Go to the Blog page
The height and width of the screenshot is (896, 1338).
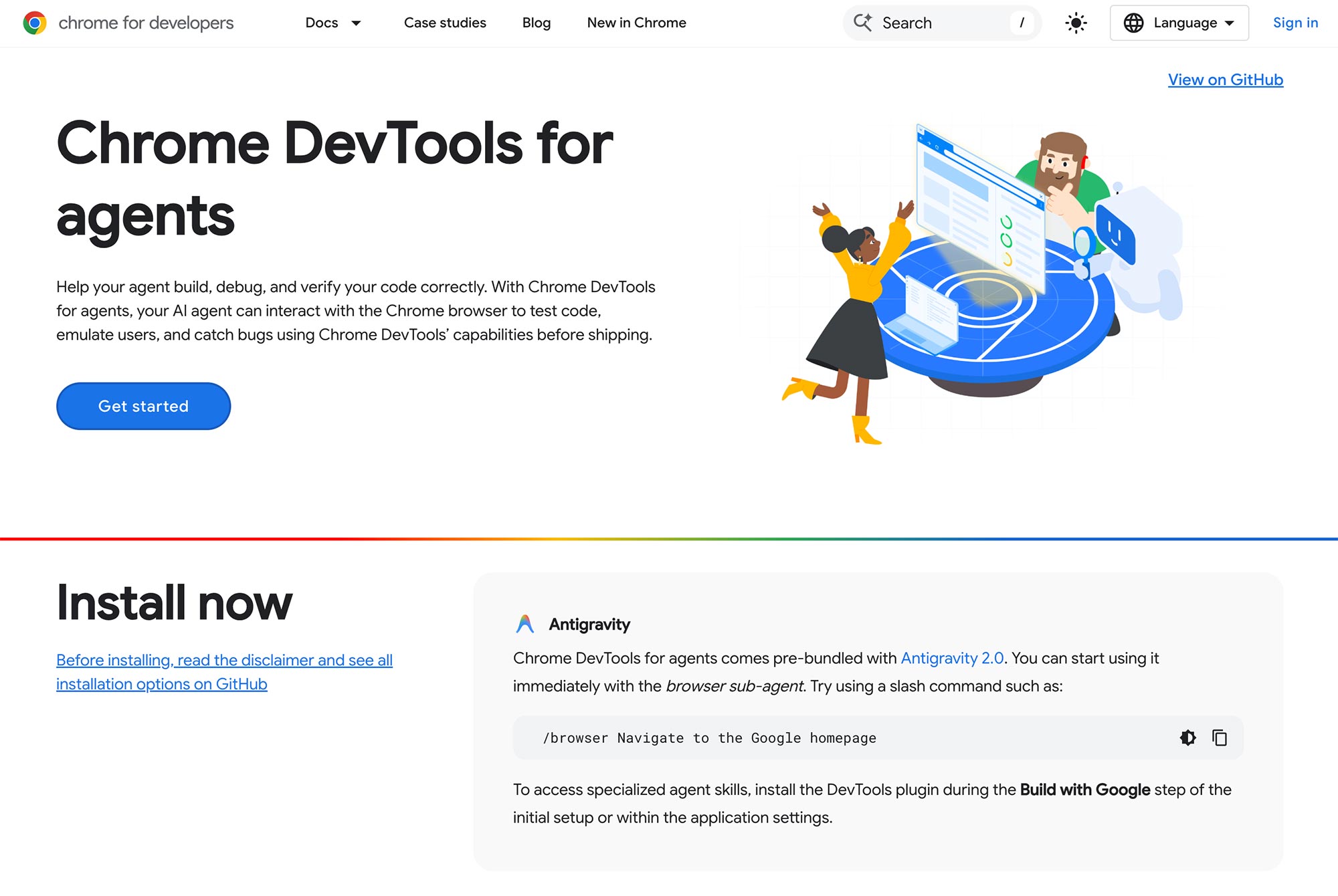[537, 23]
